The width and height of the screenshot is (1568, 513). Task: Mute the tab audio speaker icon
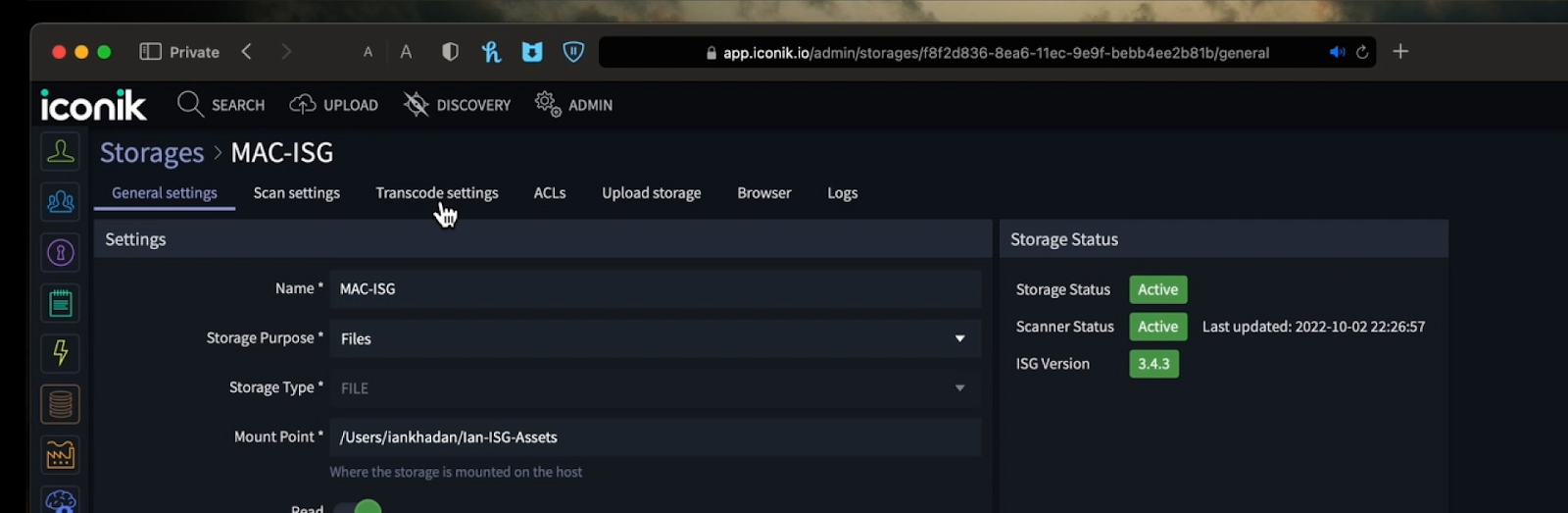coord(1337,52)
